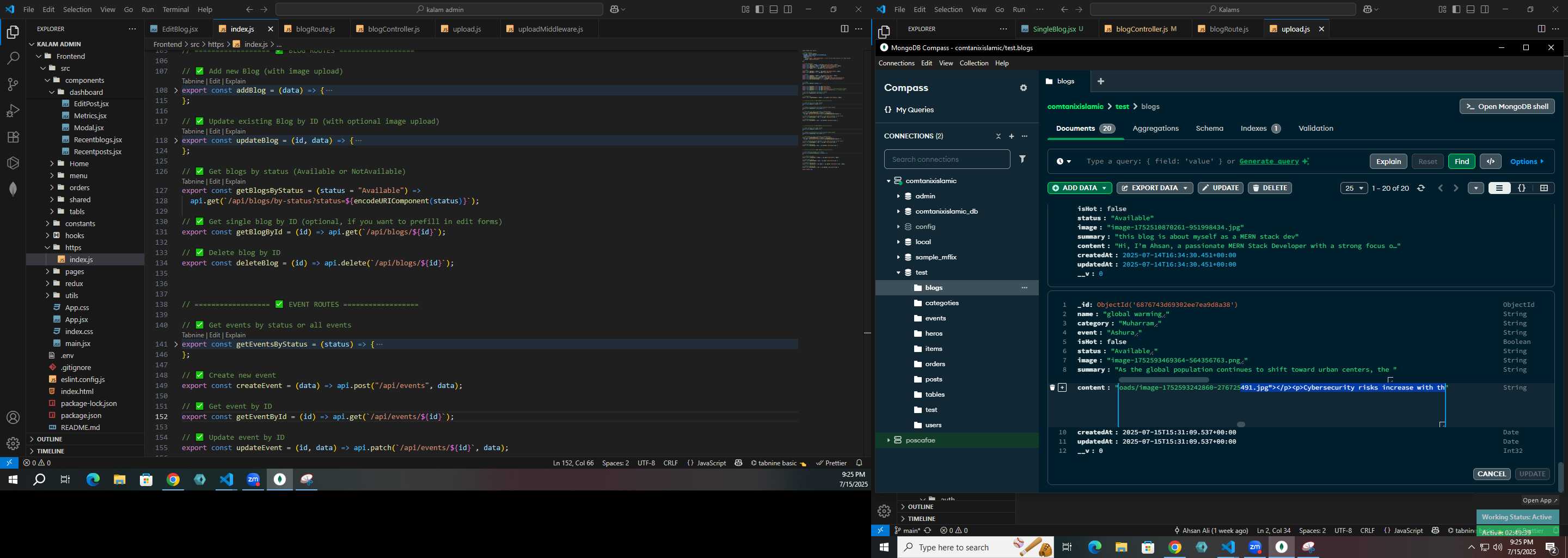Screen dimensions: 1568x558
Task: Switch Compass documents to list view
Action: point(1499,188)
